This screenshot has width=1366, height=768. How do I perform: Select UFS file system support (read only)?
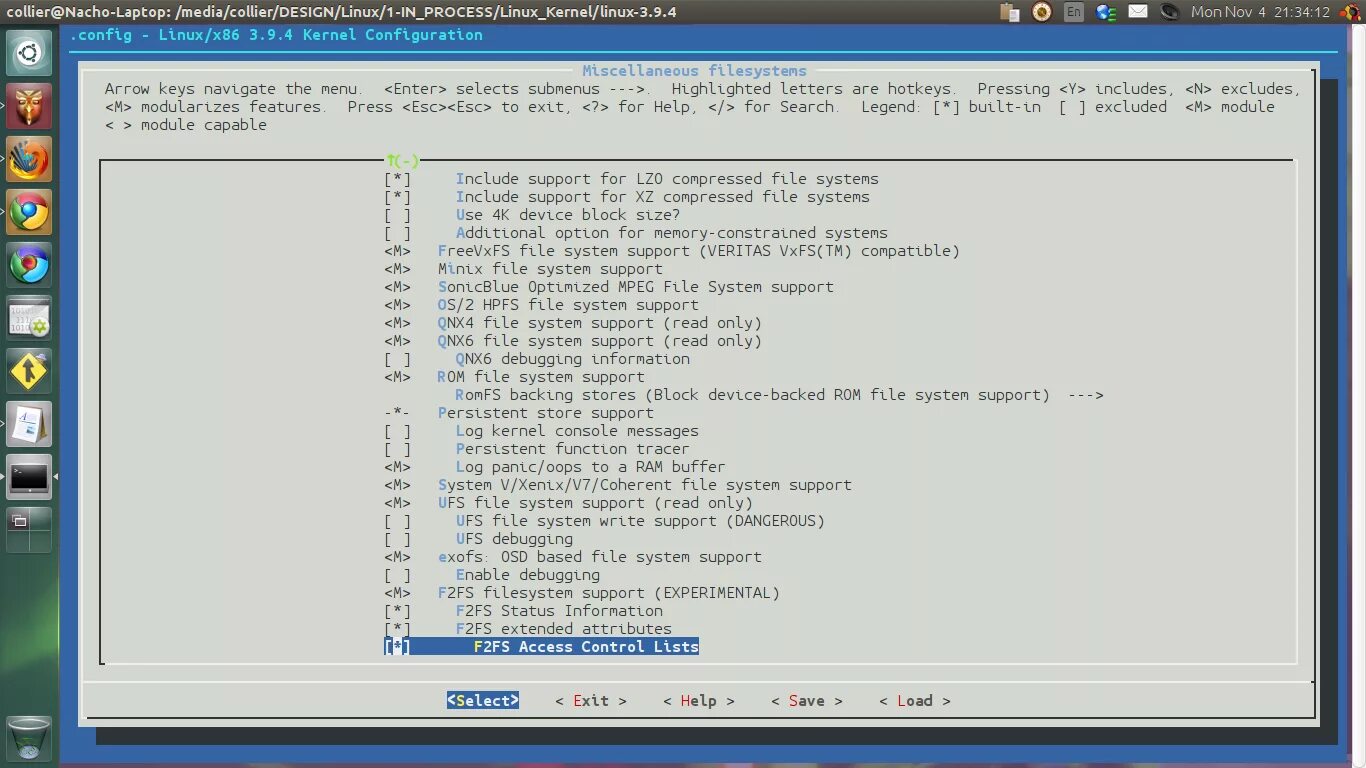point(568,503)
